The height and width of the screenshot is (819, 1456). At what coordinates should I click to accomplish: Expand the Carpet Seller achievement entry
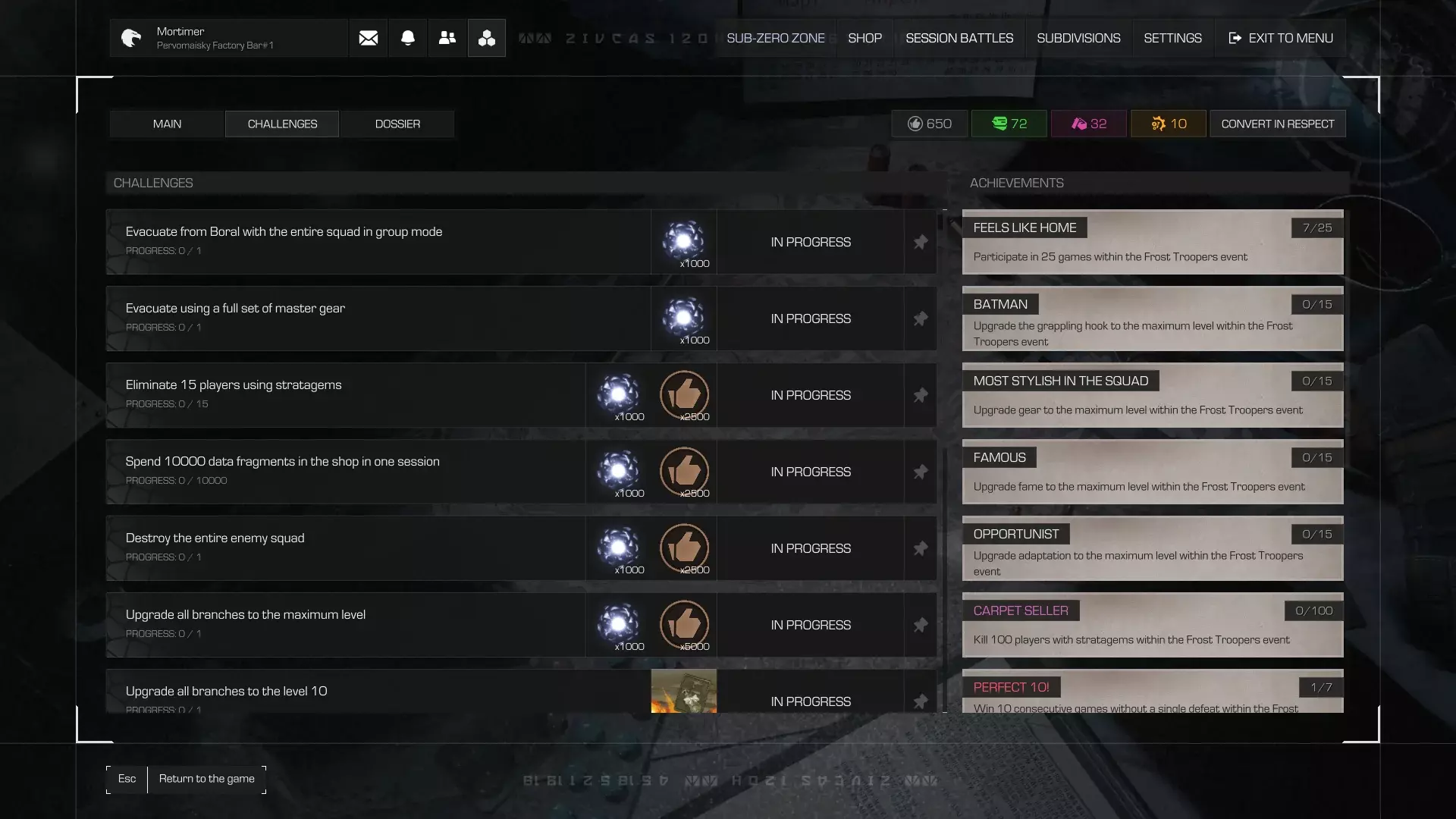pos(1153,625)
